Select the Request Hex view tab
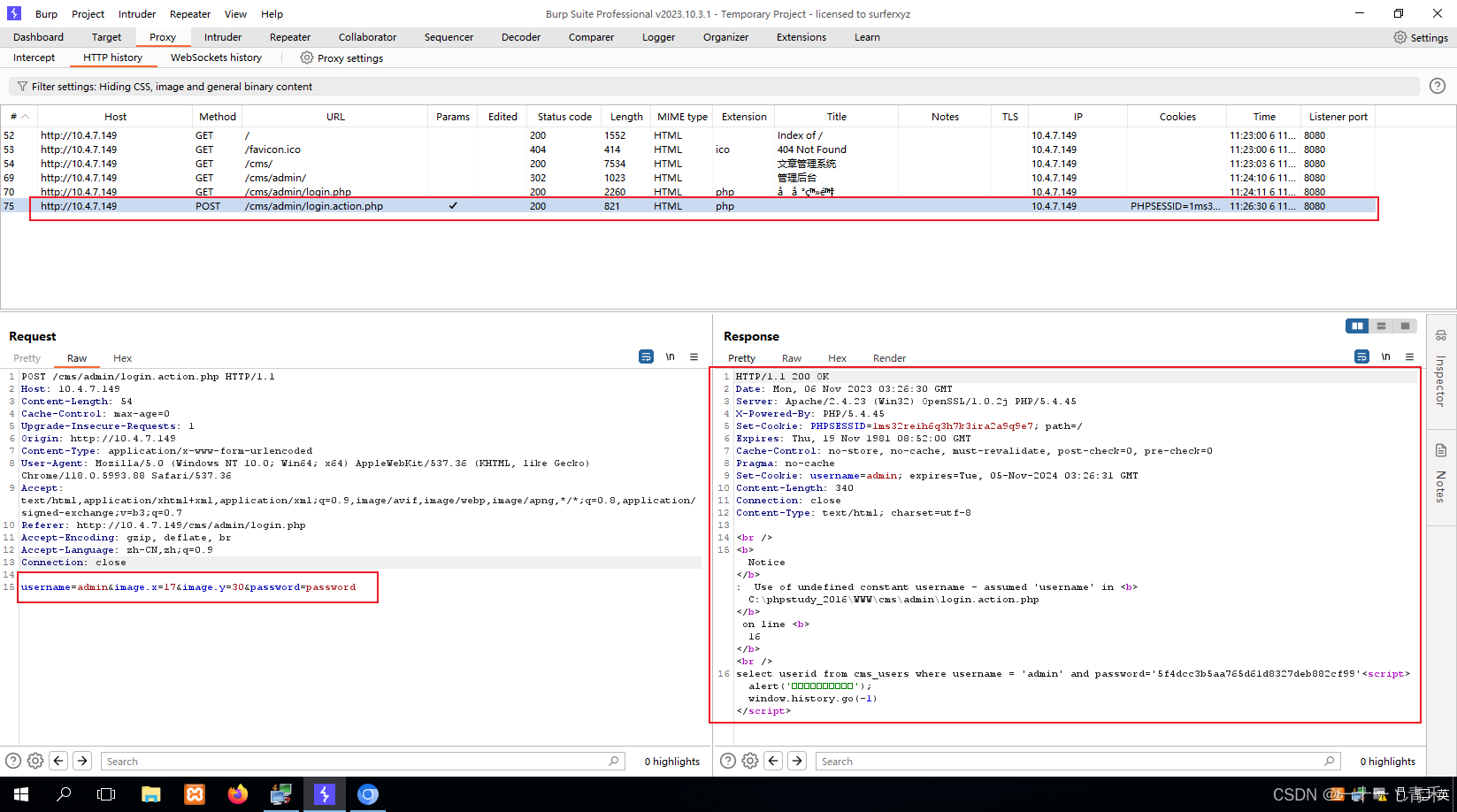This screenshot has width=1457, height=812. 122,358
